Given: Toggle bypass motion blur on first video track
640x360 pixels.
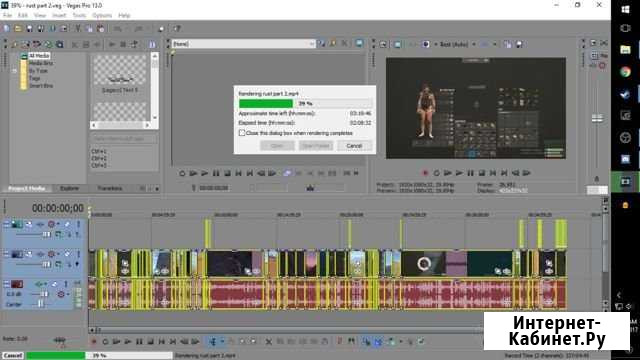Looking at the screenshot, I should pos(29,224).
